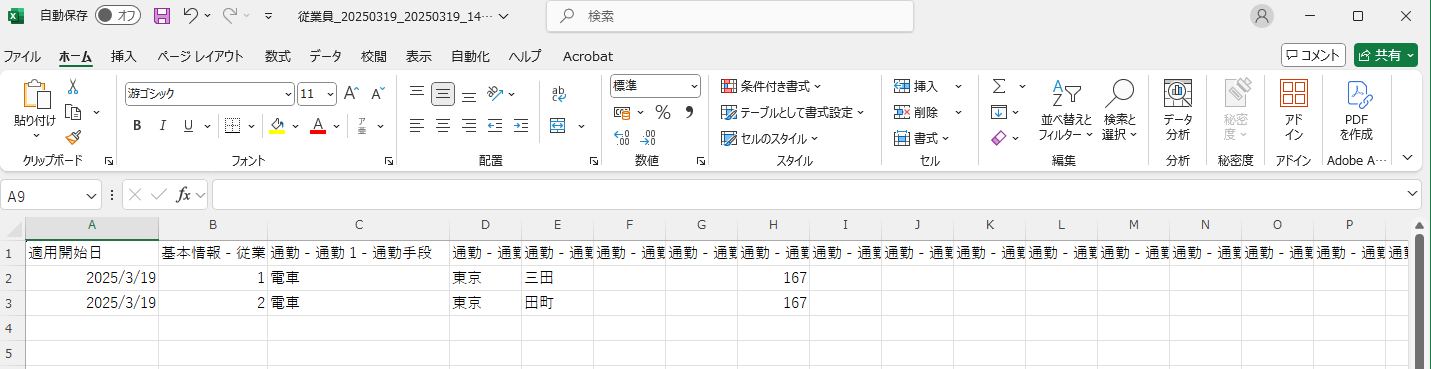The image size is (1431, 369).
Task: Collapse the ribbon with chevron
Action: coord(1408,158)
